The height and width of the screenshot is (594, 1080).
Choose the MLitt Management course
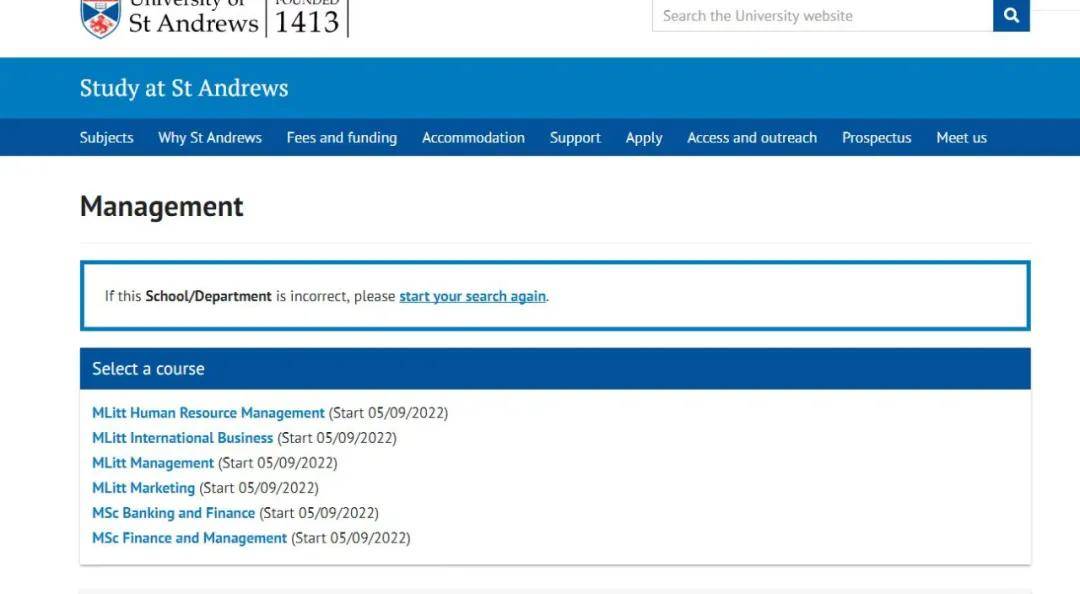[153, 463]
